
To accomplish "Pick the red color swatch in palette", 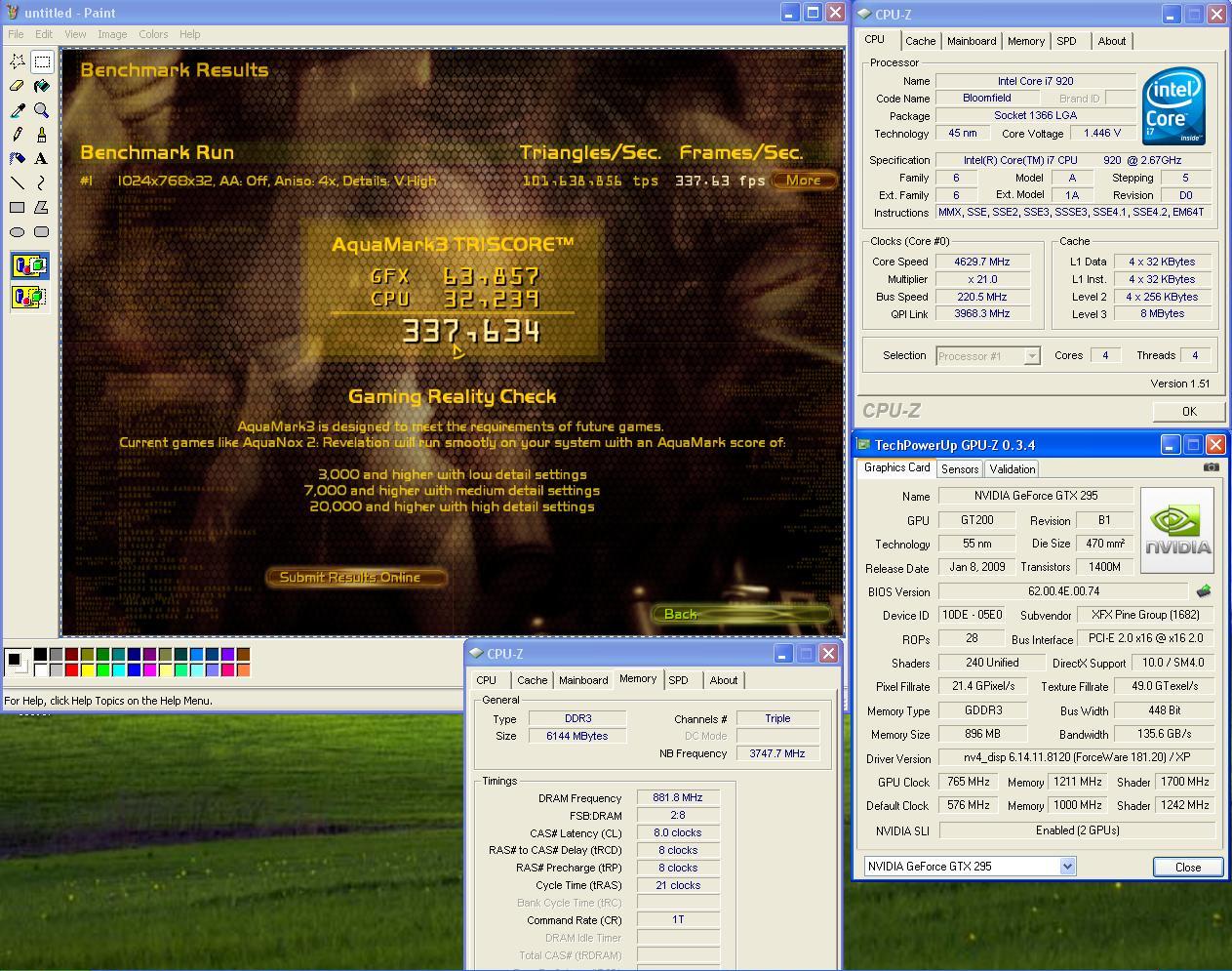I will pyautogui.click(x=71, y=669).
